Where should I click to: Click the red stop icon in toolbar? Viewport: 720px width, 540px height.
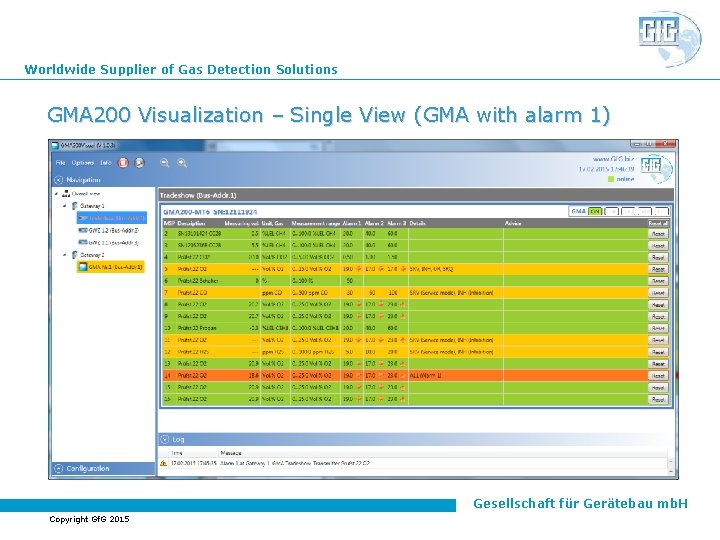[123, 163]
